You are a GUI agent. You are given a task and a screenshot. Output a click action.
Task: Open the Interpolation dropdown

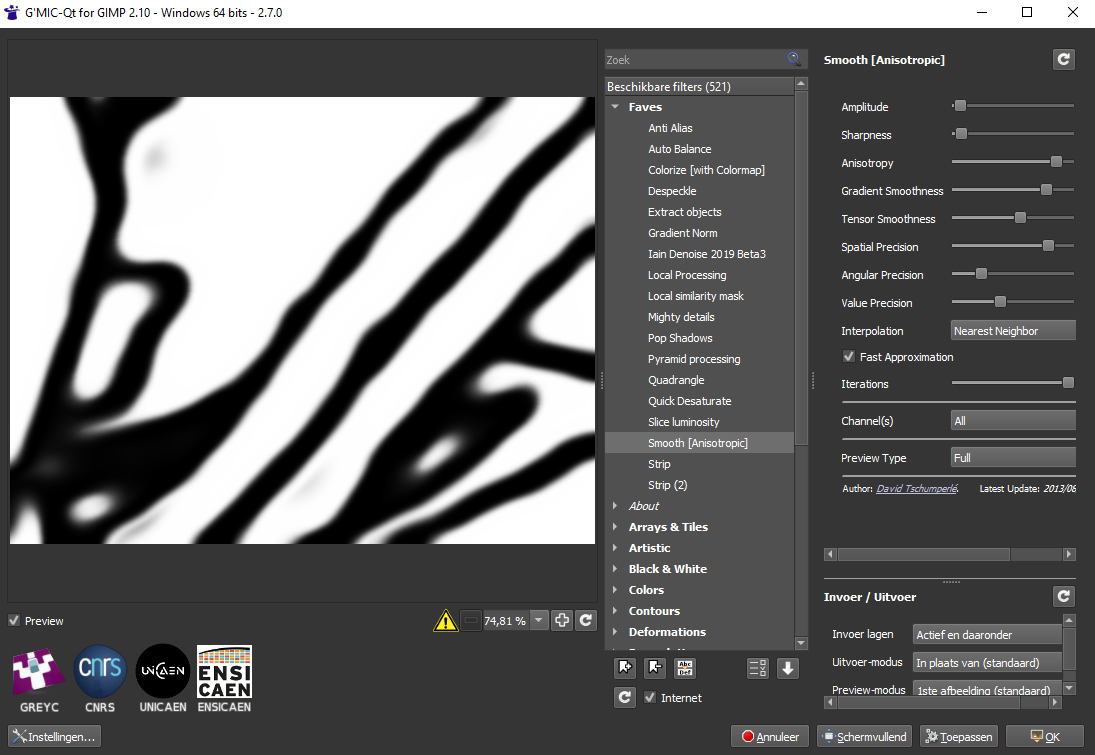pos(1013,330)
